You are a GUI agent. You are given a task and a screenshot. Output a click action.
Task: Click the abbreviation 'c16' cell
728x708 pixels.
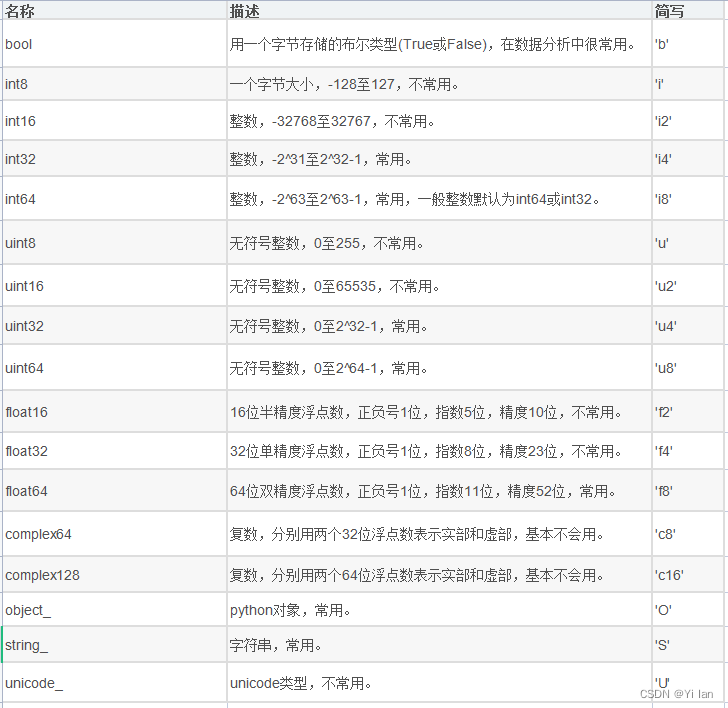tap(688, 575)
